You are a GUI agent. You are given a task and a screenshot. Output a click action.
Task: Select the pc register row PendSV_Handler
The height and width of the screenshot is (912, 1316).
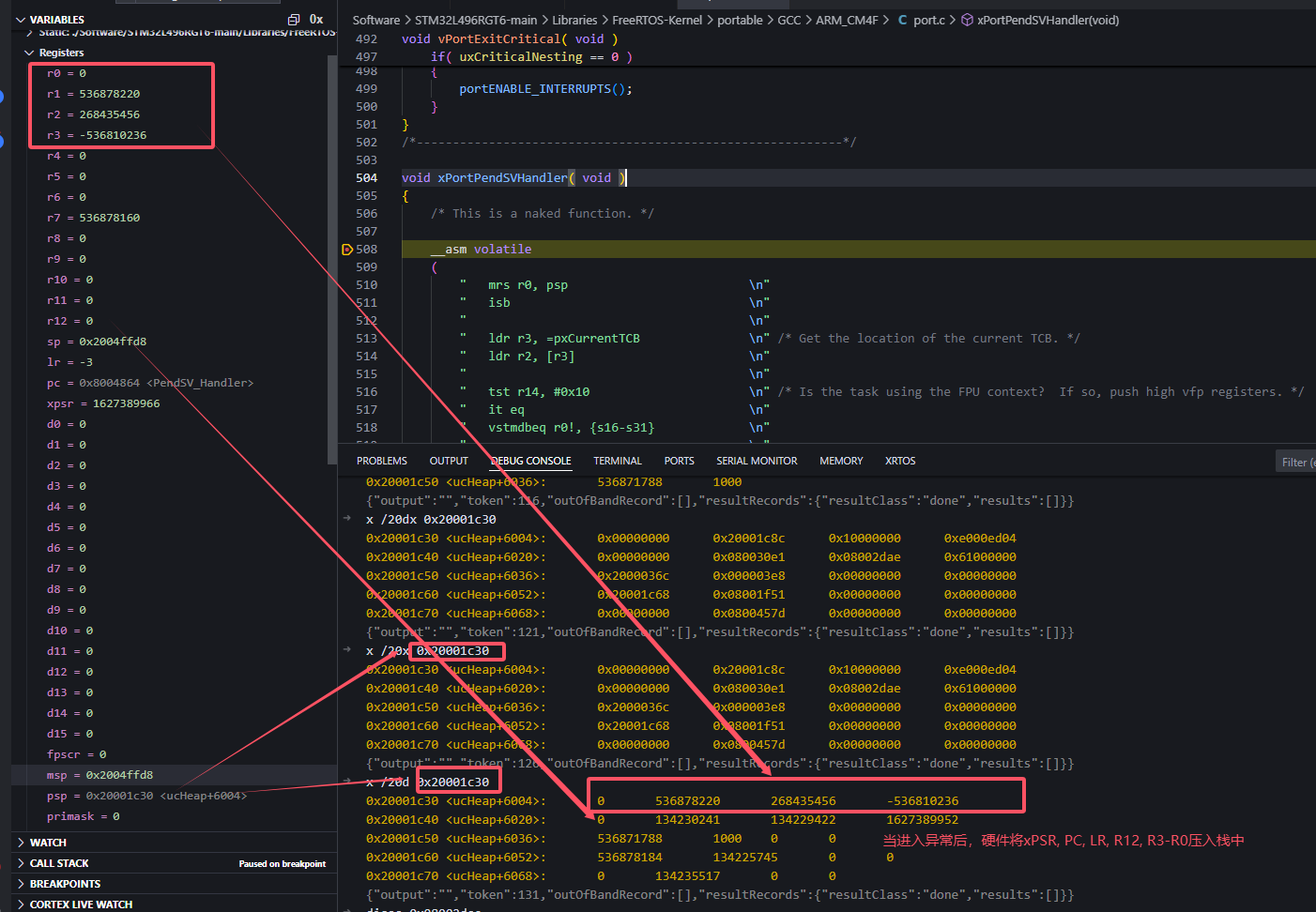pos(174,383)
